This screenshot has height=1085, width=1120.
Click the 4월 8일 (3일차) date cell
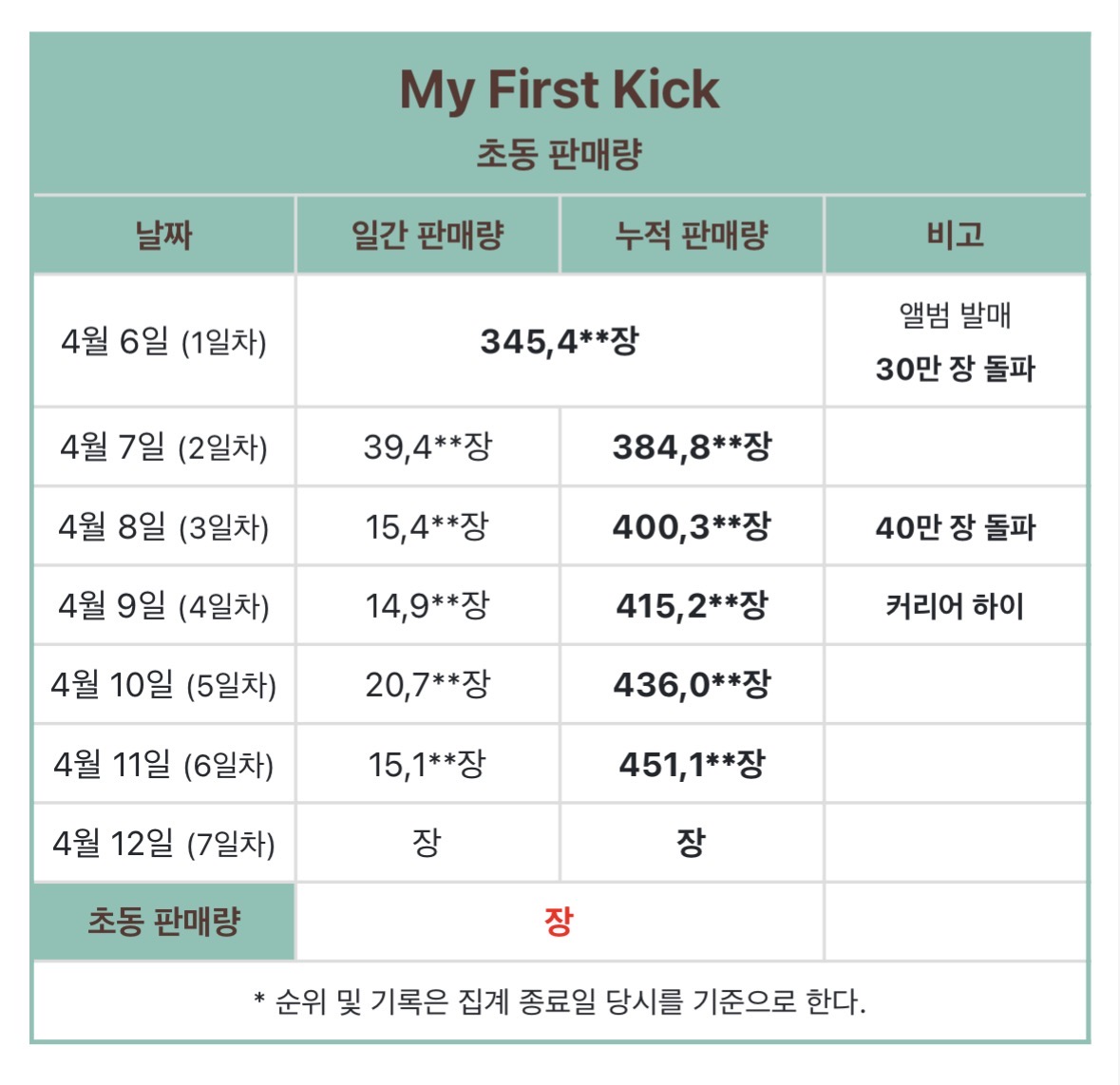pyautogui.click(x=163, y=526)
